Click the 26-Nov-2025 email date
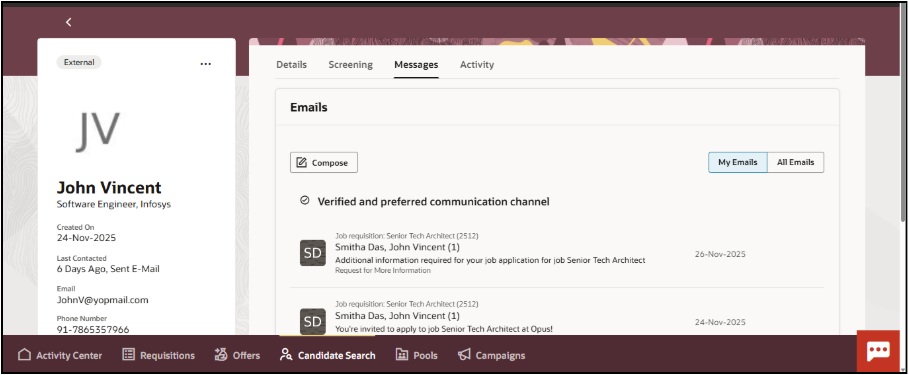Image resolution: width=909 pixels, height=375 pixels. point(721,254)
